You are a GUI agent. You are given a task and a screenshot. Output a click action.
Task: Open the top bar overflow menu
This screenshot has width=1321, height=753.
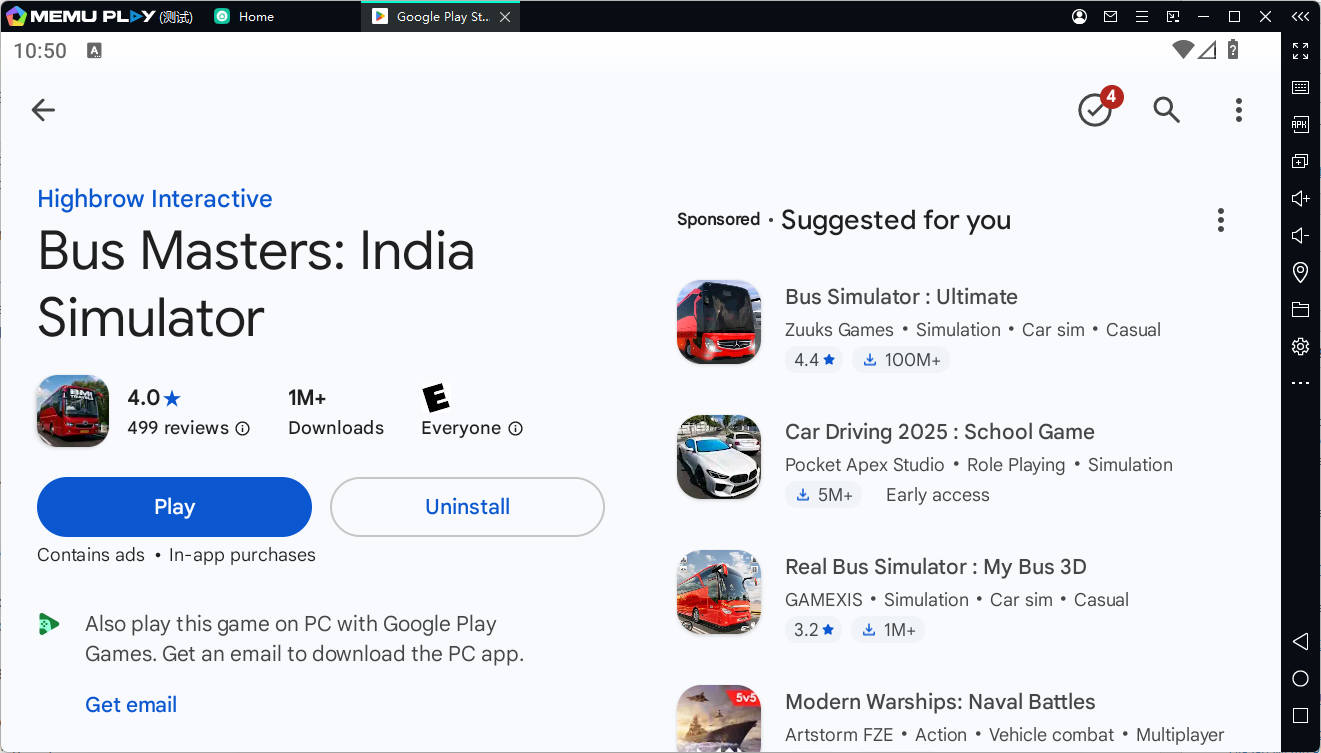[1238, 110]
